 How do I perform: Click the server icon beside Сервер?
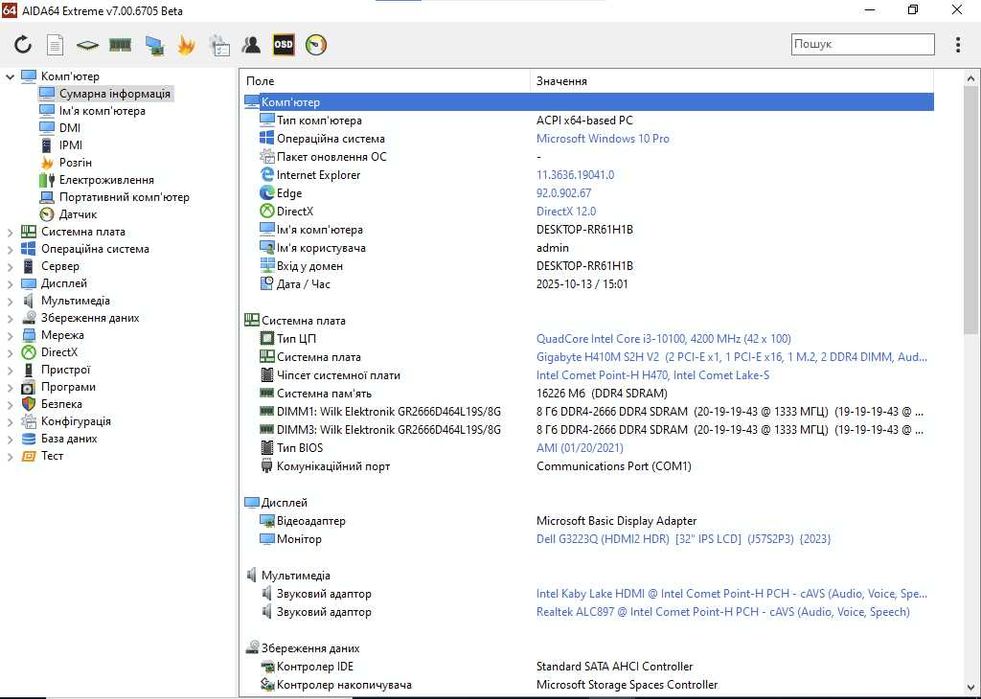pos(29,266)
